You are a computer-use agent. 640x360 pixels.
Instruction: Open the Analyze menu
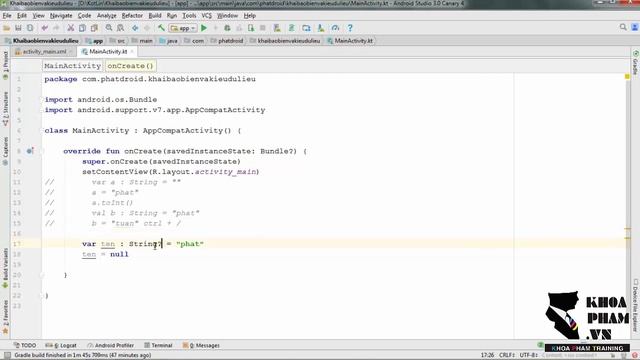coord(107,16)
